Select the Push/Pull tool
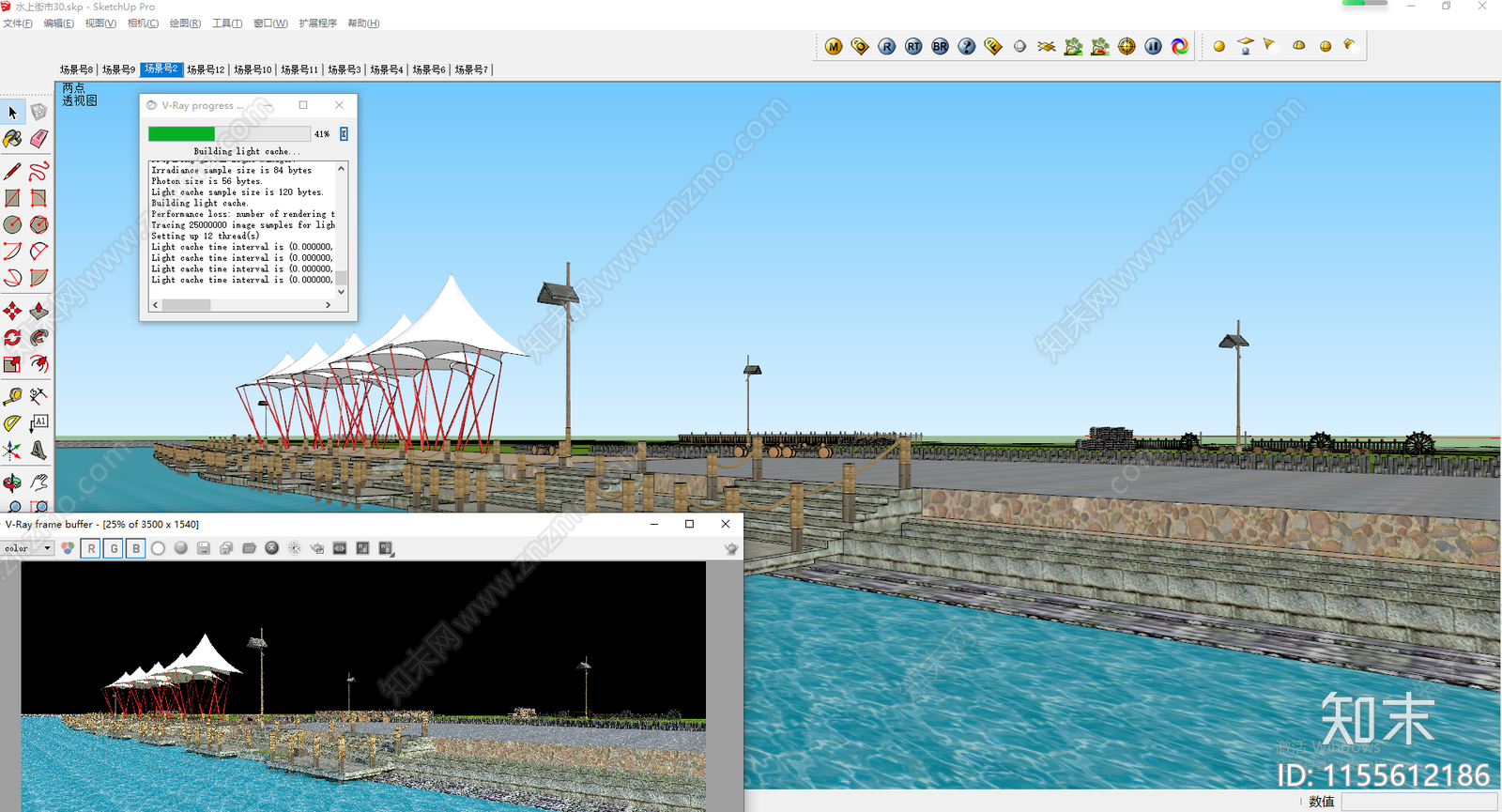 (x=38, y=312)
